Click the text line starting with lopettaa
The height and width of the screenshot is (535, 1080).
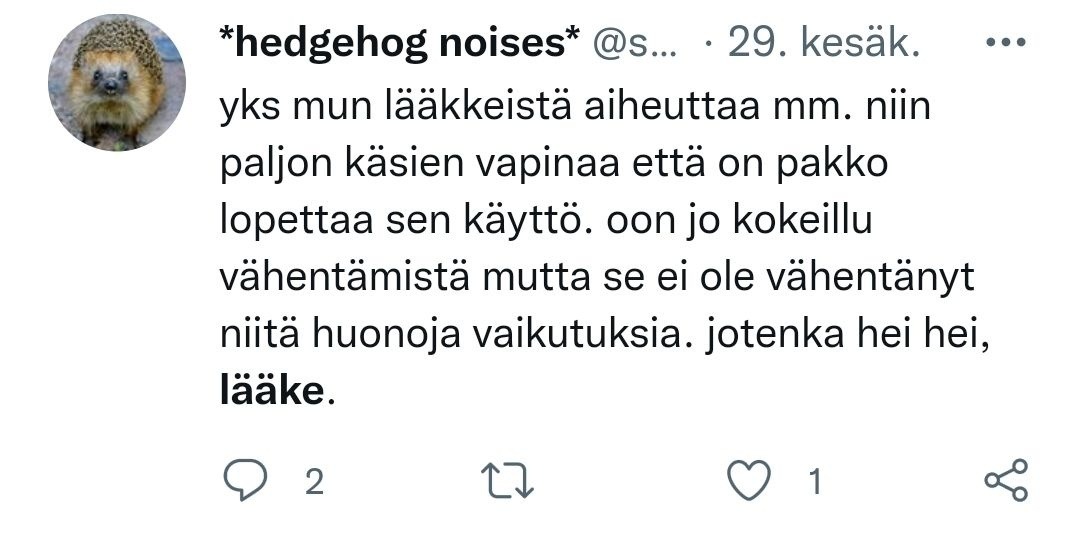[545, 221]
